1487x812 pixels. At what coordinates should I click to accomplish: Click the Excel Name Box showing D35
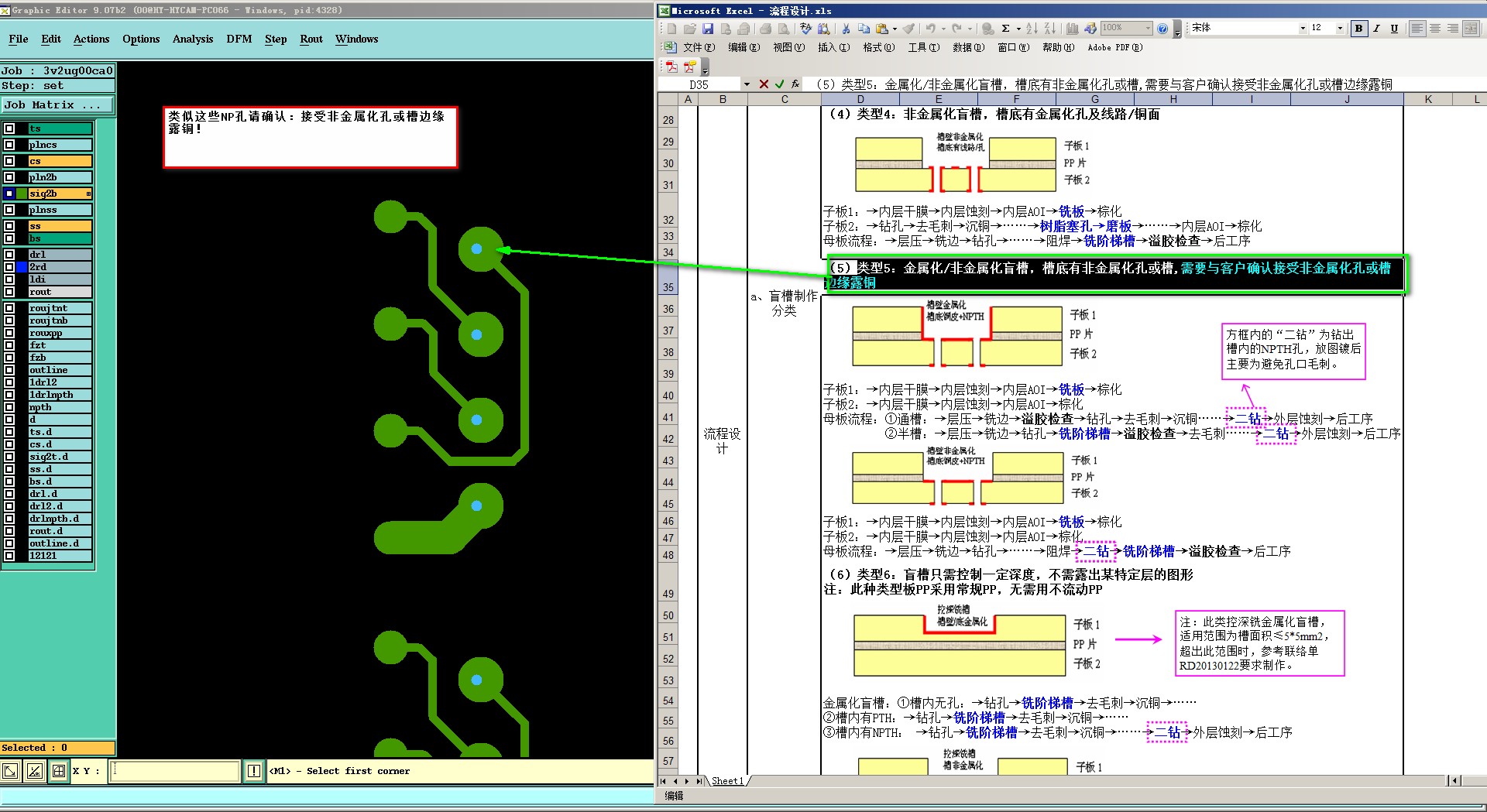700,84
